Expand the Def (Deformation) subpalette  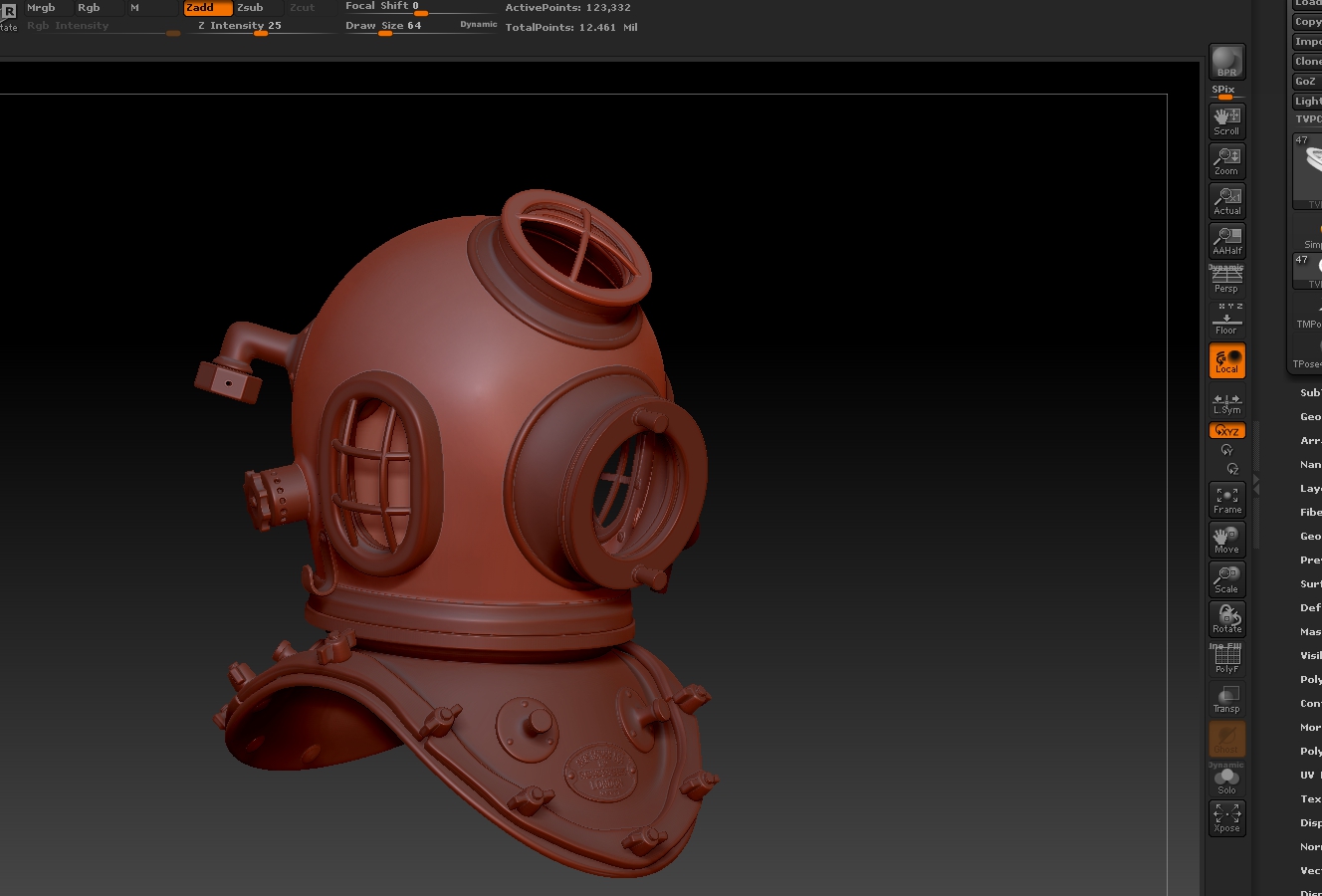[x=1310, y=607]
